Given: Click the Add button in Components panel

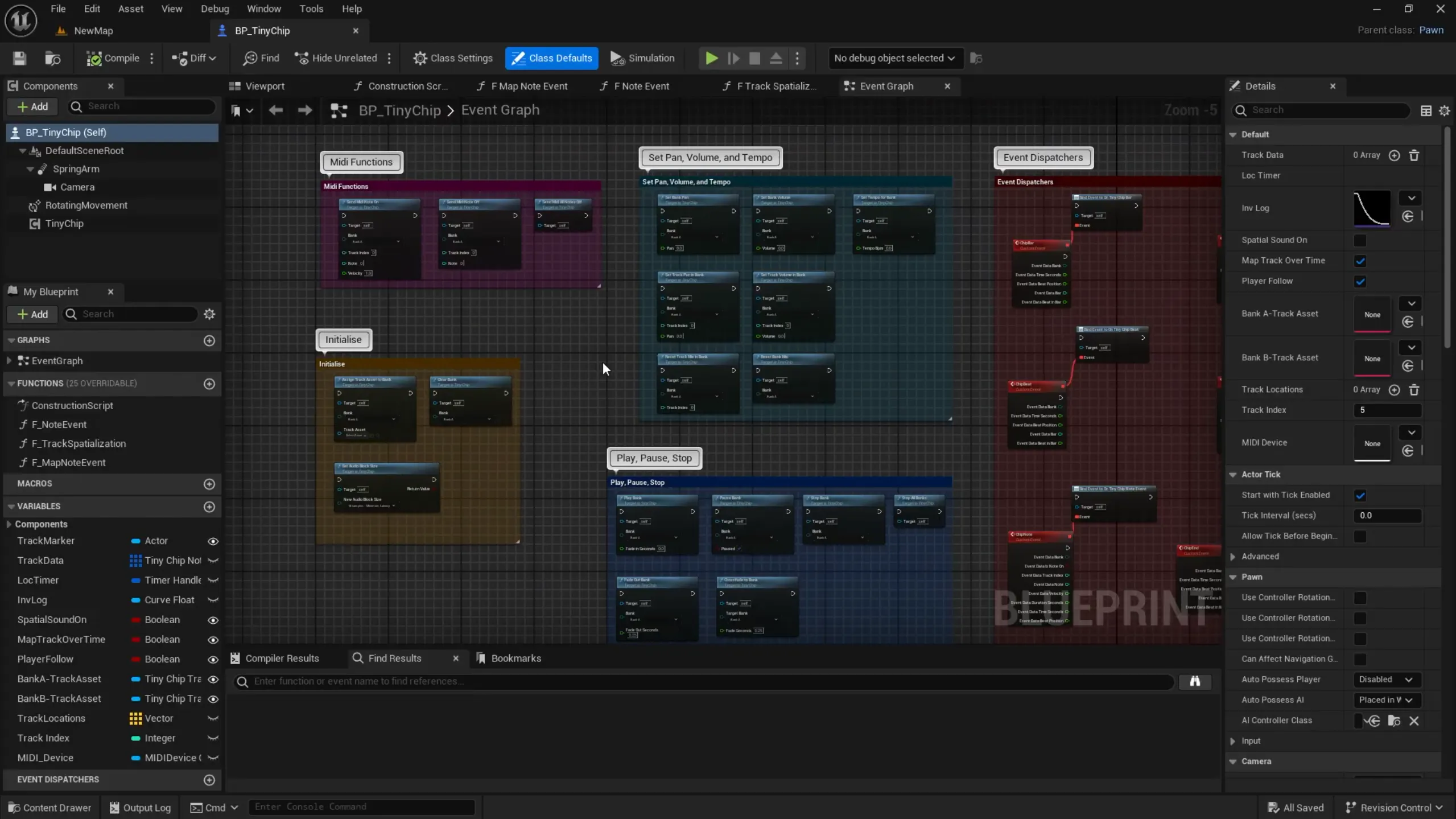Looking at the screenshot, I should (x=33, y=106).
